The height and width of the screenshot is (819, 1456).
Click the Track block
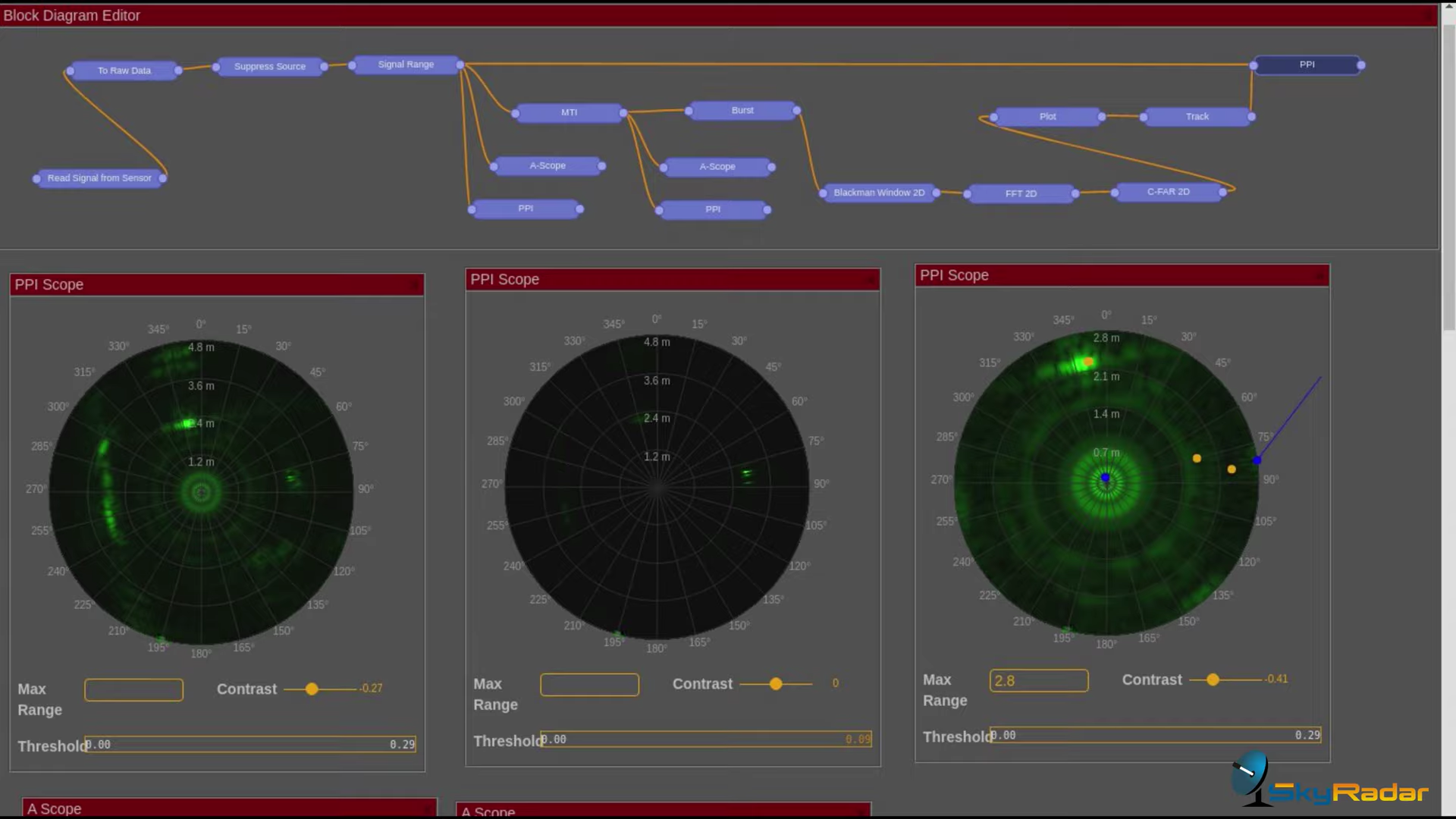tap(1197, 117)
